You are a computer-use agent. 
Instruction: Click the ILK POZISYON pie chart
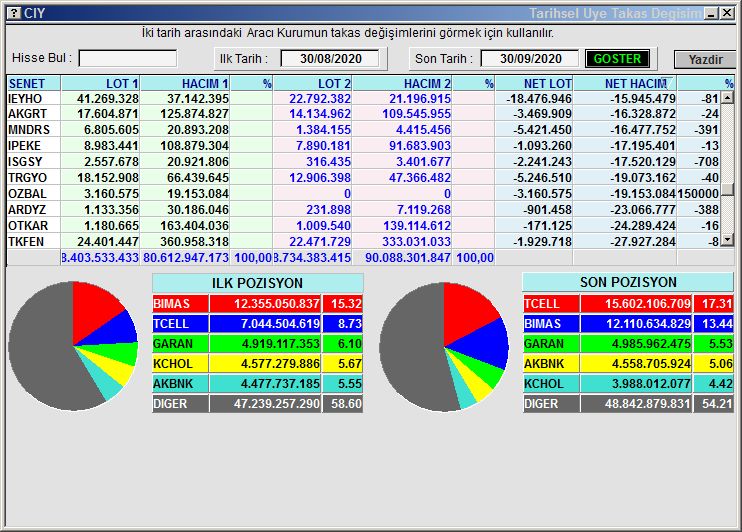73,346
